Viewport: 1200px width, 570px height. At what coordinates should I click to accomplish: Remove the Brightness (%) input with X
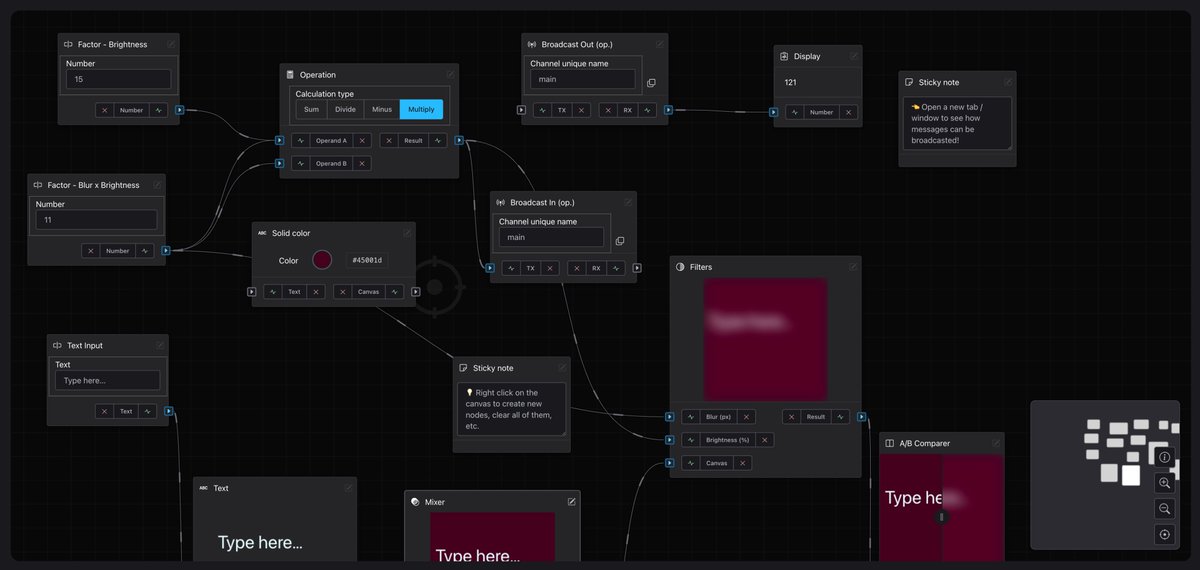(765, 440)
